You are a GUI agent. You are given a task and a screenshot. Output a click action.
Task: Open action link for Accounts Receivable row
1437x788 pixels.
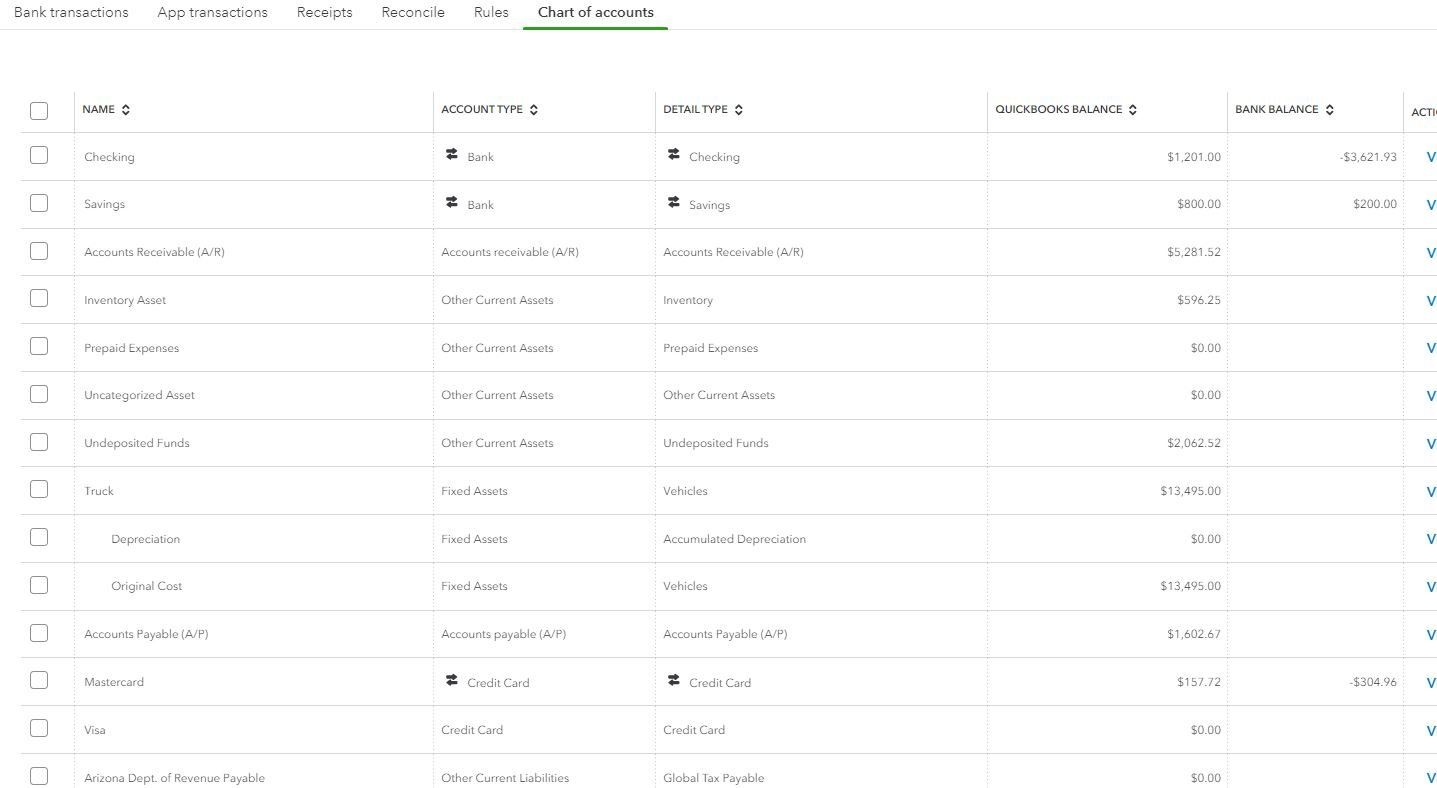click(1431, 253)
